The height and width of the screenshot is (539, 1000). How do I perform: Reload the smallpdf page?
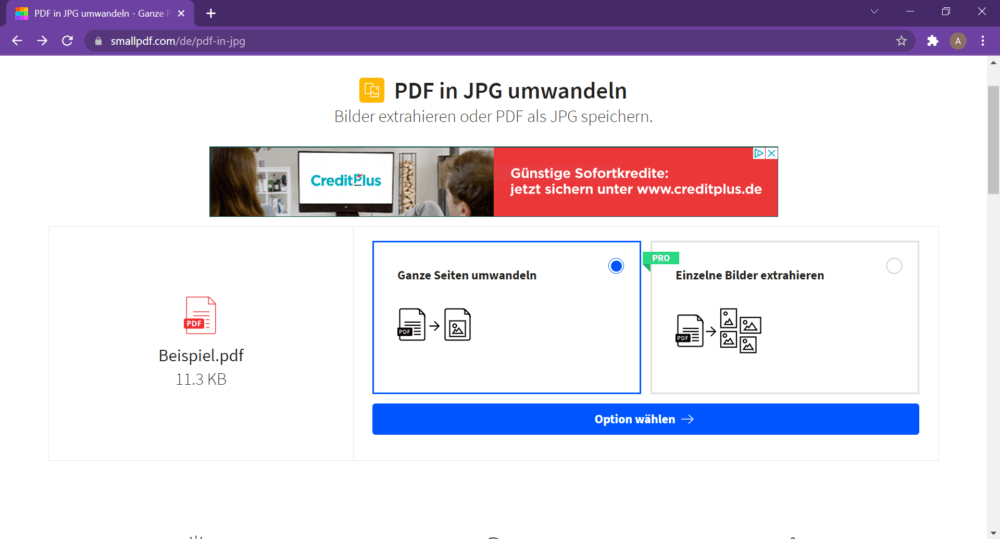point(67,41)
